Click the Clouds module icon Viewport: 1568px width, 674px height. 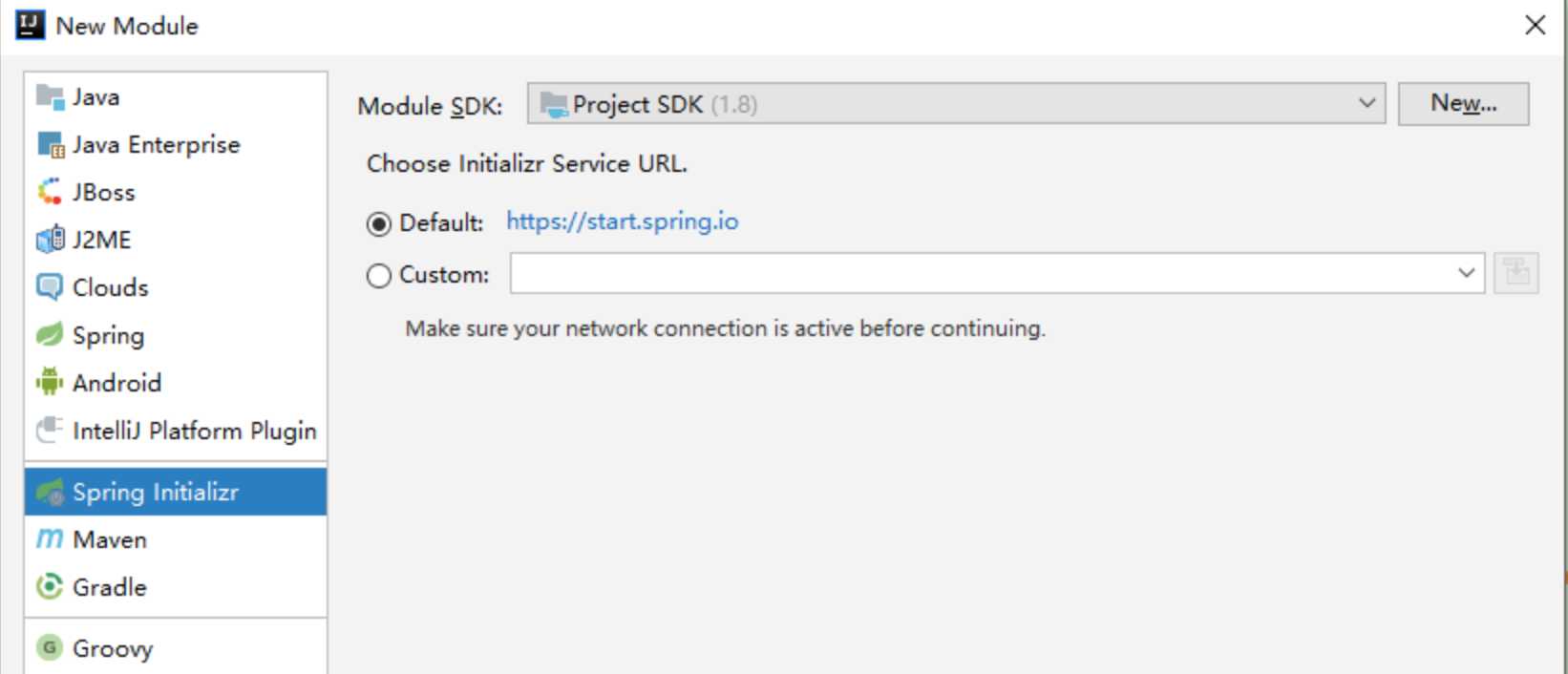point(50,287)
